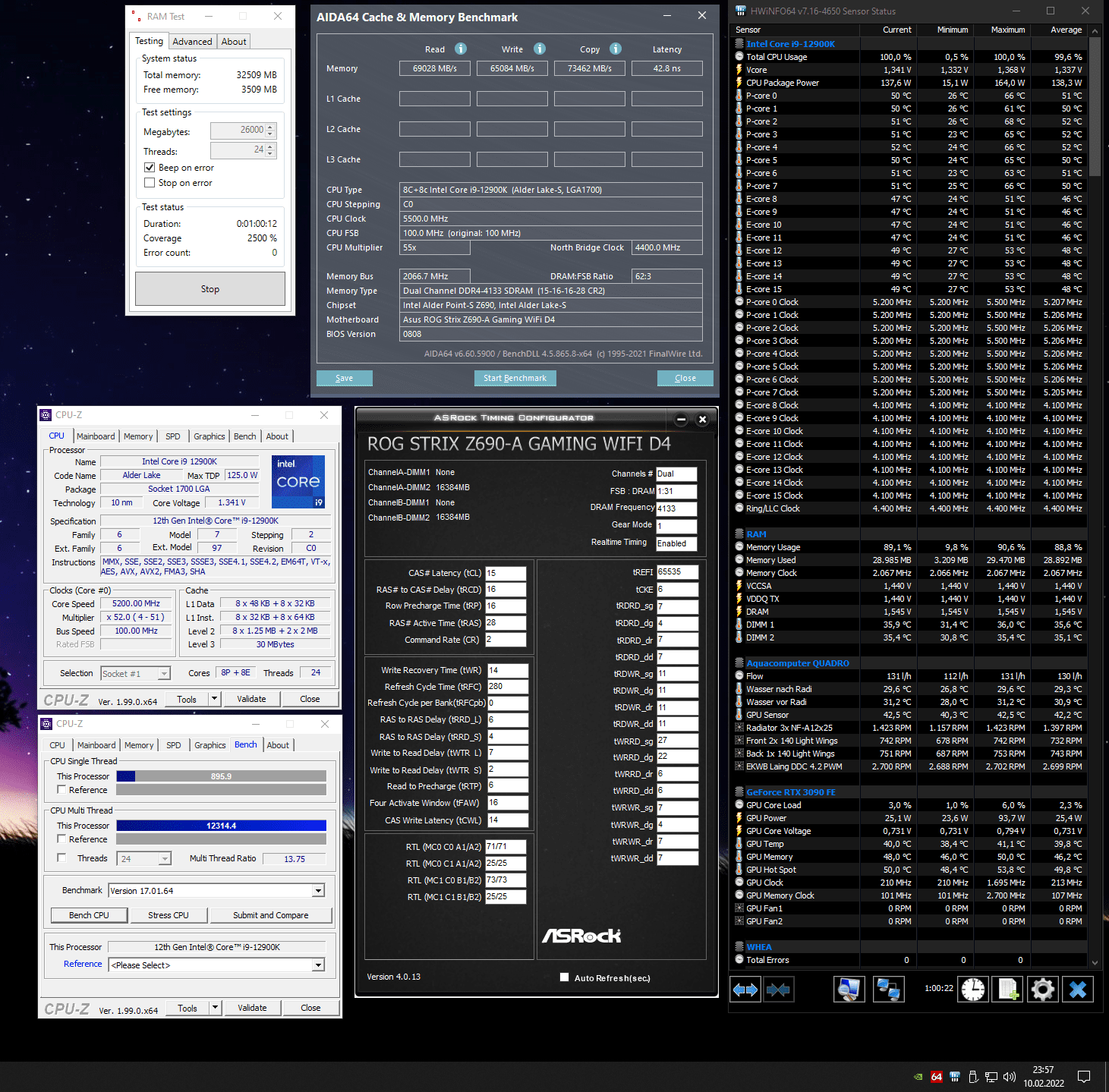Click the info icon next to Copy in AIDA64
The height and width of the screenshot is (1092, 1109).
[616, 49]
